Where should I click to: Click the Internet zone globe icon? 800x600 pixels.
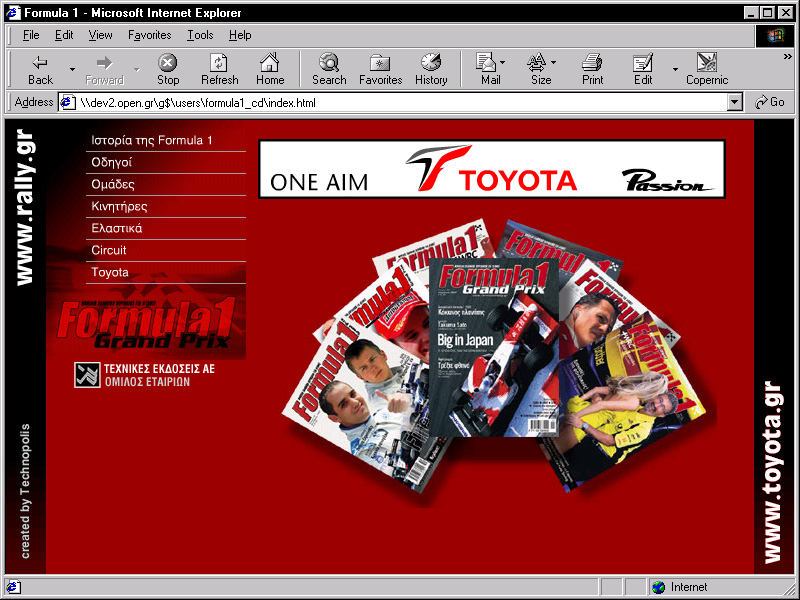pyautogui.click(x=659, y=587)
